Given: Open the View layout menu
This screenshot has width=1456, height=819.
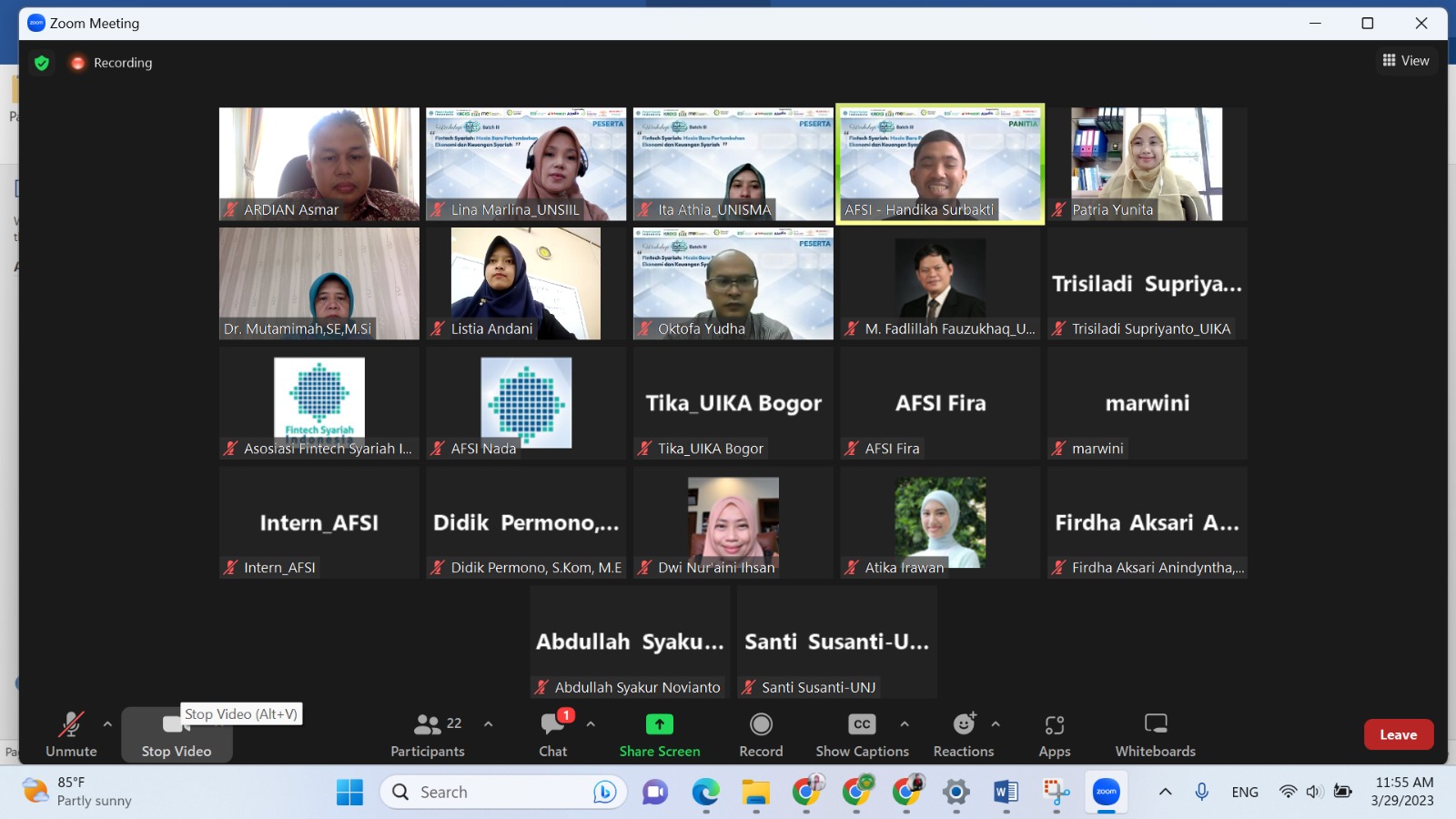Looking at the screenshot, I should click(x=1406, y=61).
